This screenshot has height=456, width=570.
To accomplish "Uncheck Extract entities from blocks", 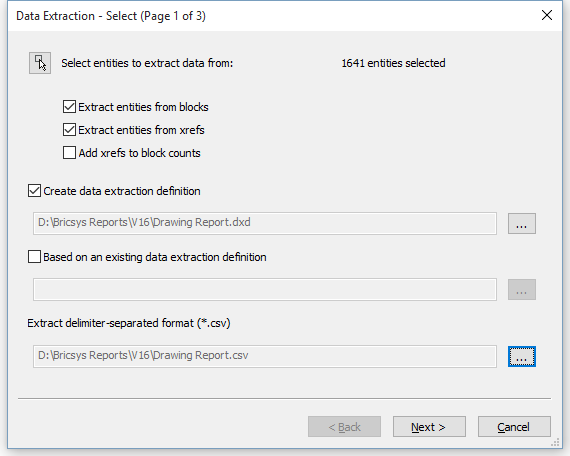I will 69,107.
